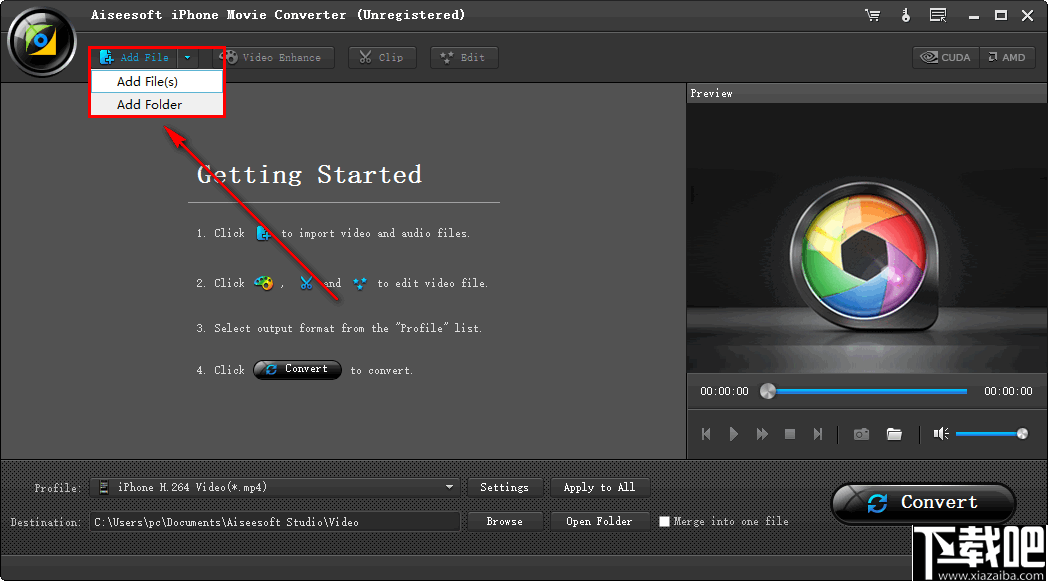Click the Add File toolbar button
The height and width of the screenshot is (581, 1048).
tap(135, 57)
